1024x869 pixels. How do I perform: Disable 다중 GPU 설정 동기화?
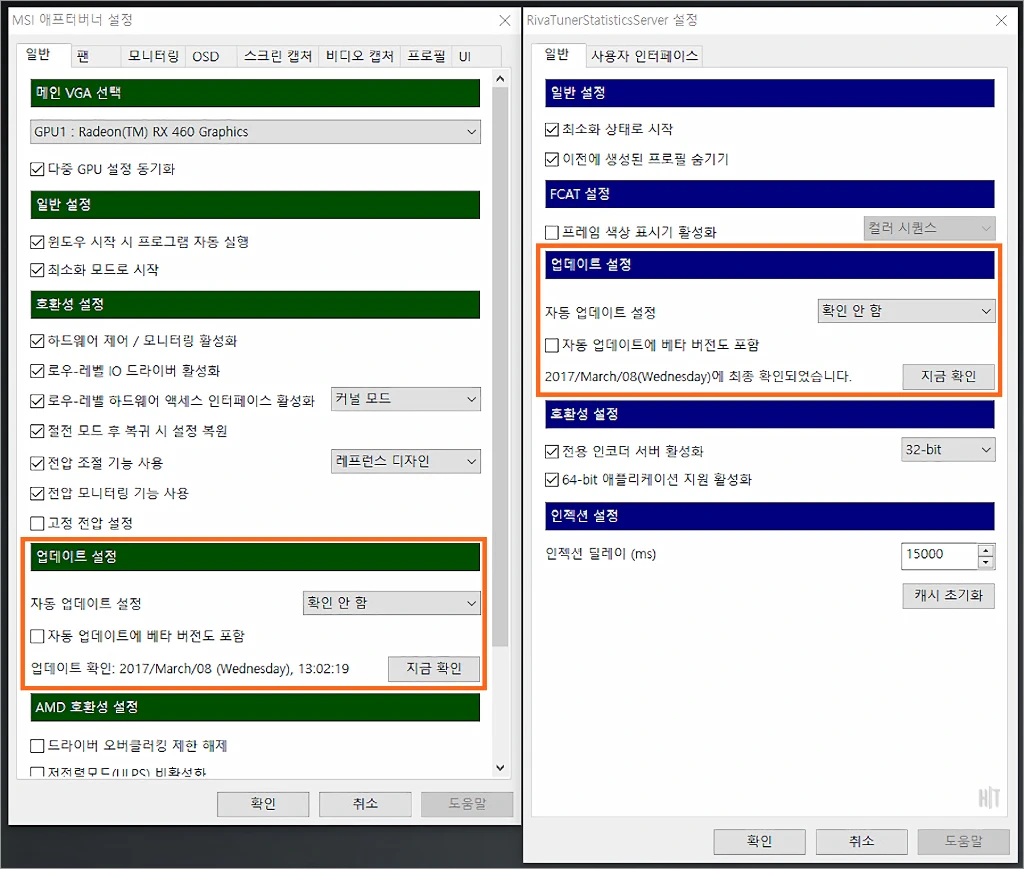[37, 169]
